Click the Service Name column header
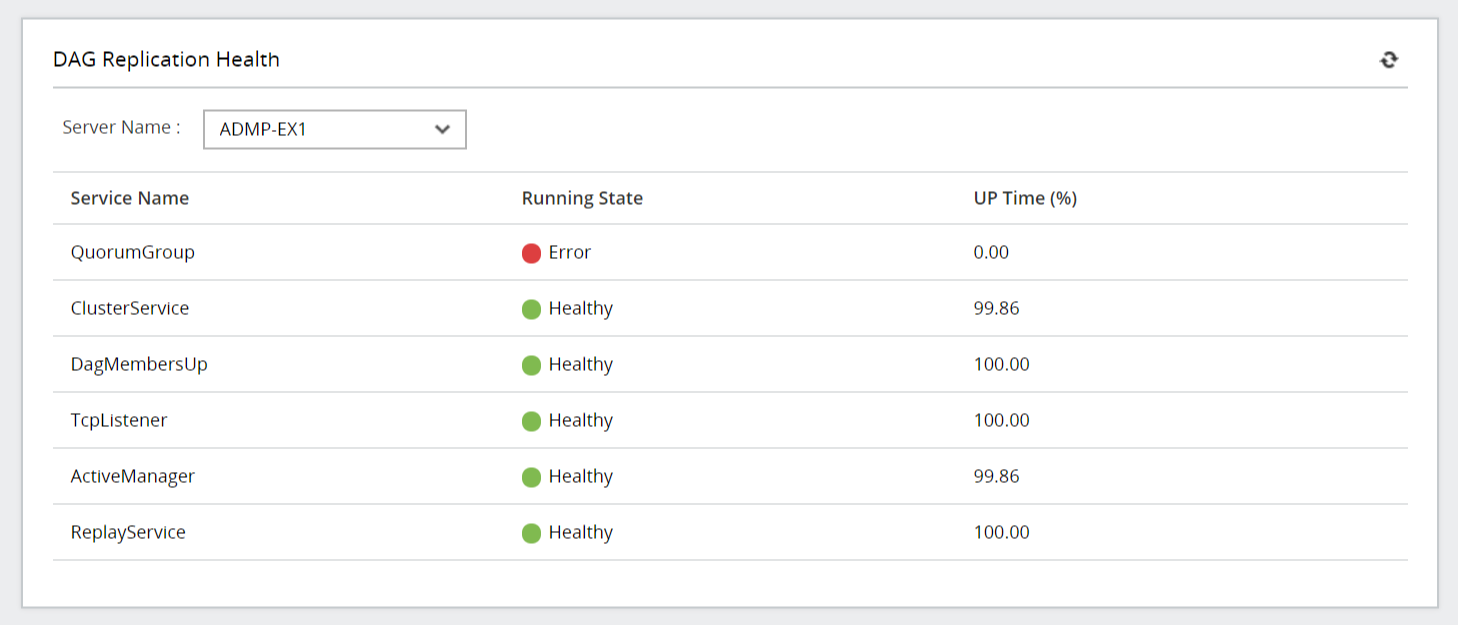Image resolution: width=1458 pixels, height=625 pixels. tap(129, 198)
